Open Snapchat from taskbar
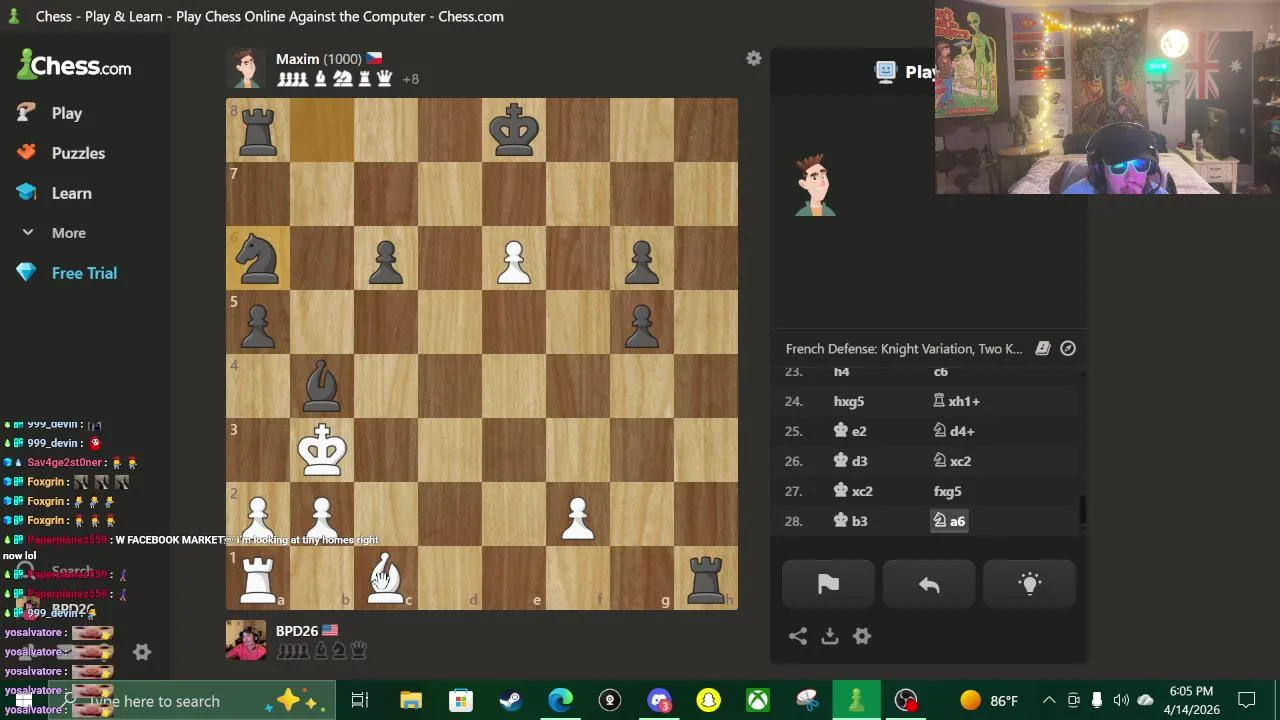 coord(708,700)
